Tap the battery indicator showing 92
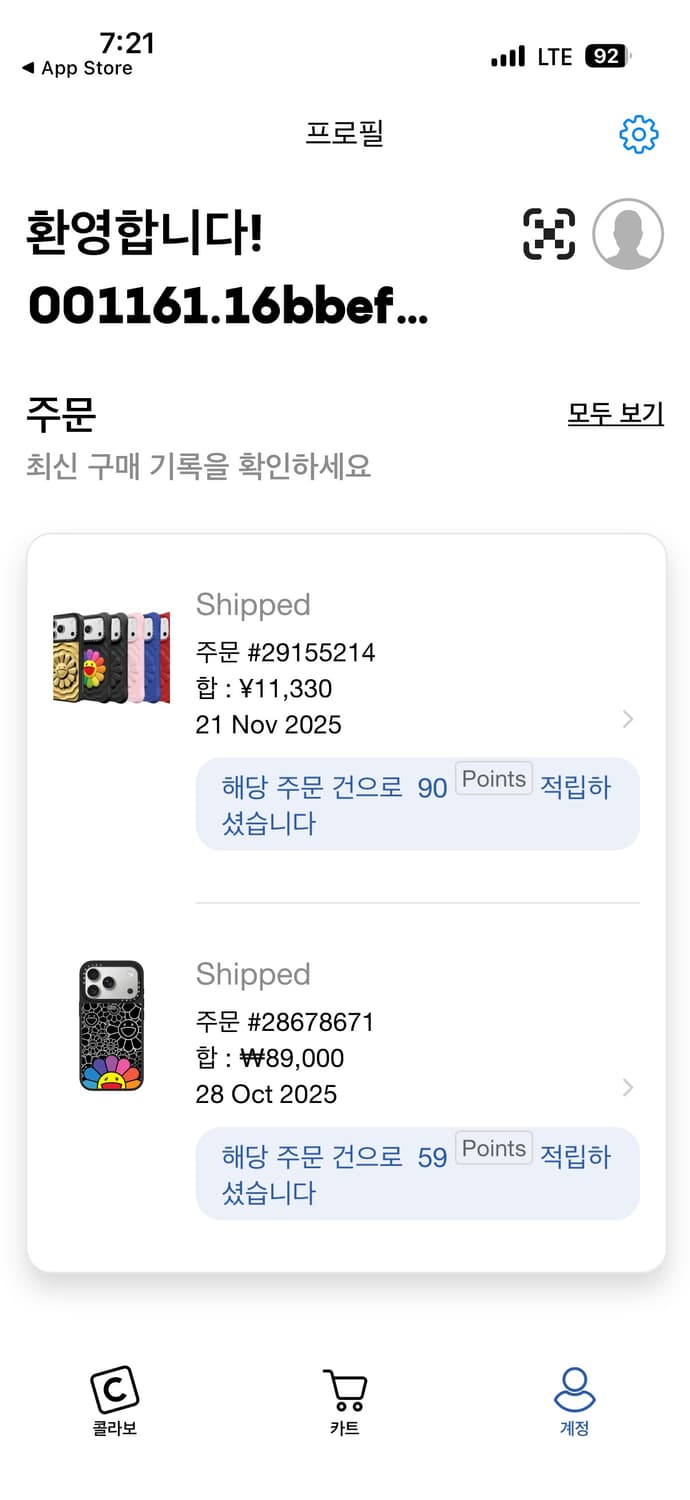690x1500 pixels. (x=609, y=56)
